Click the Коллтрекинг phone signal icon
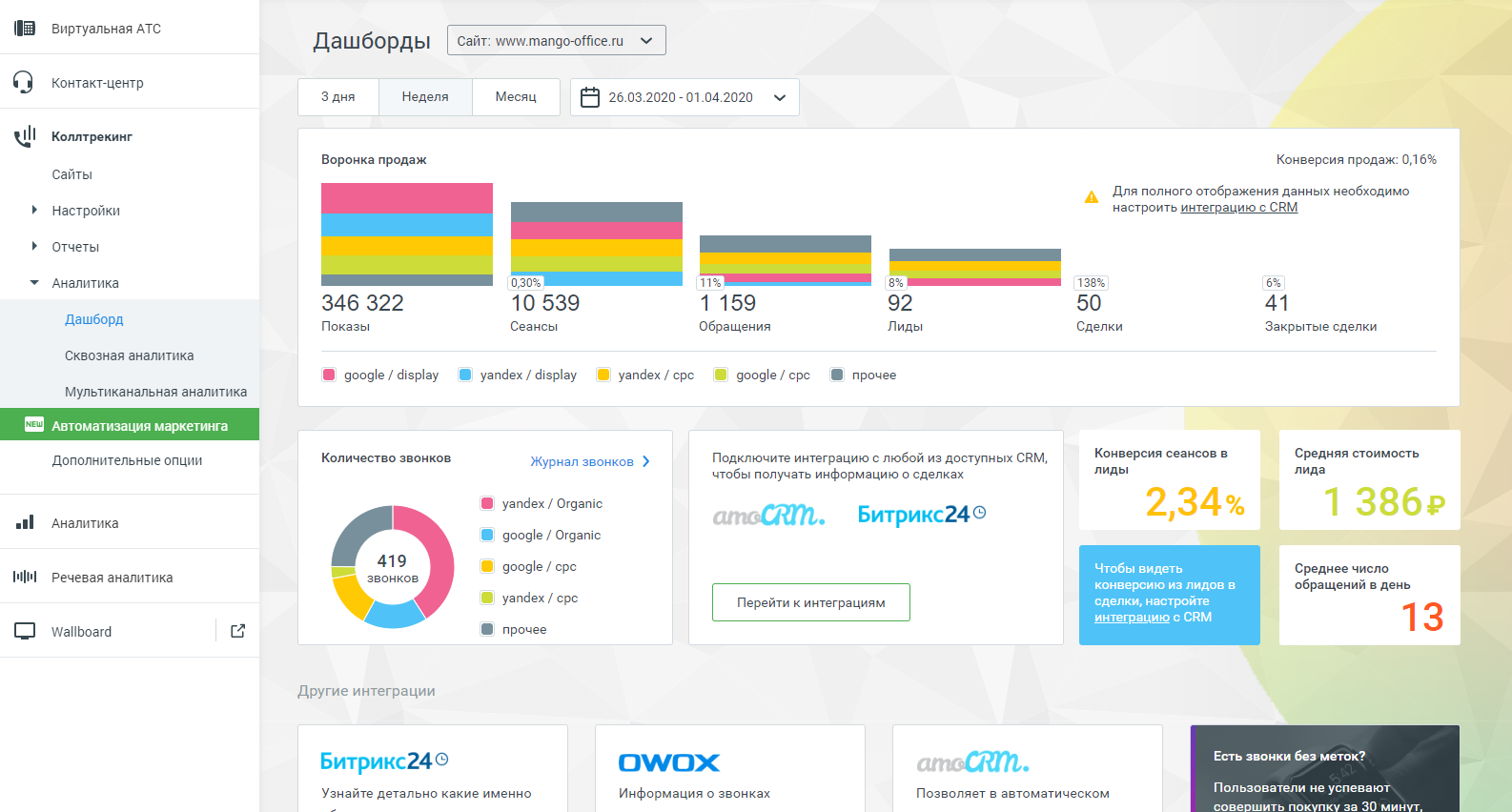The image size is (1512, 812). click(x=25, y=136)
